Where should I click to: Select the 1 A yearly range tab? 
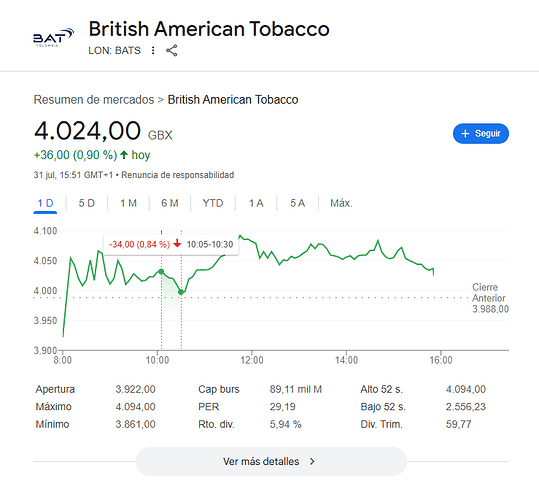point(256,203)
